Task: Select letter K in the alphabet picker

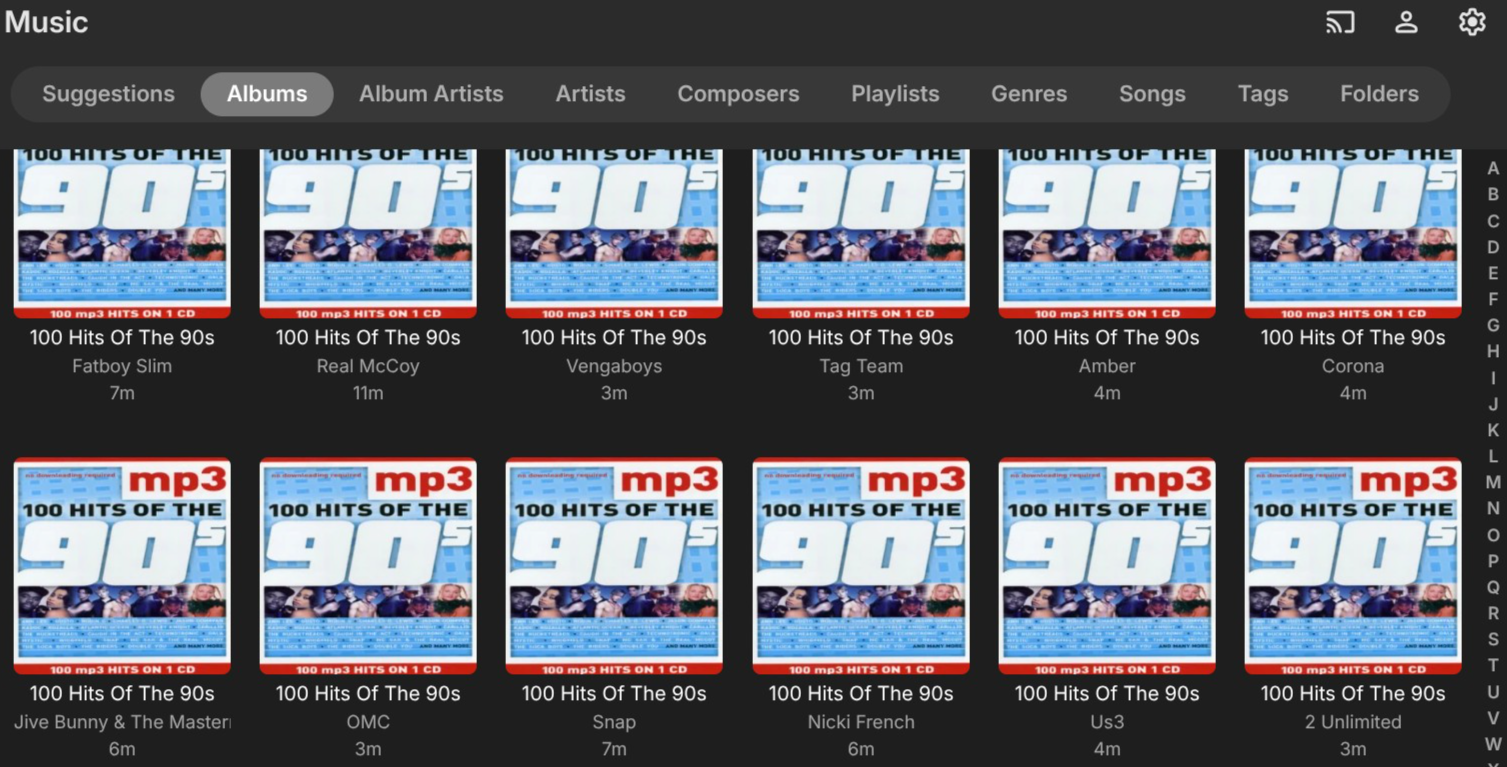Action: pyautogui.click(x=1493, y=430)
